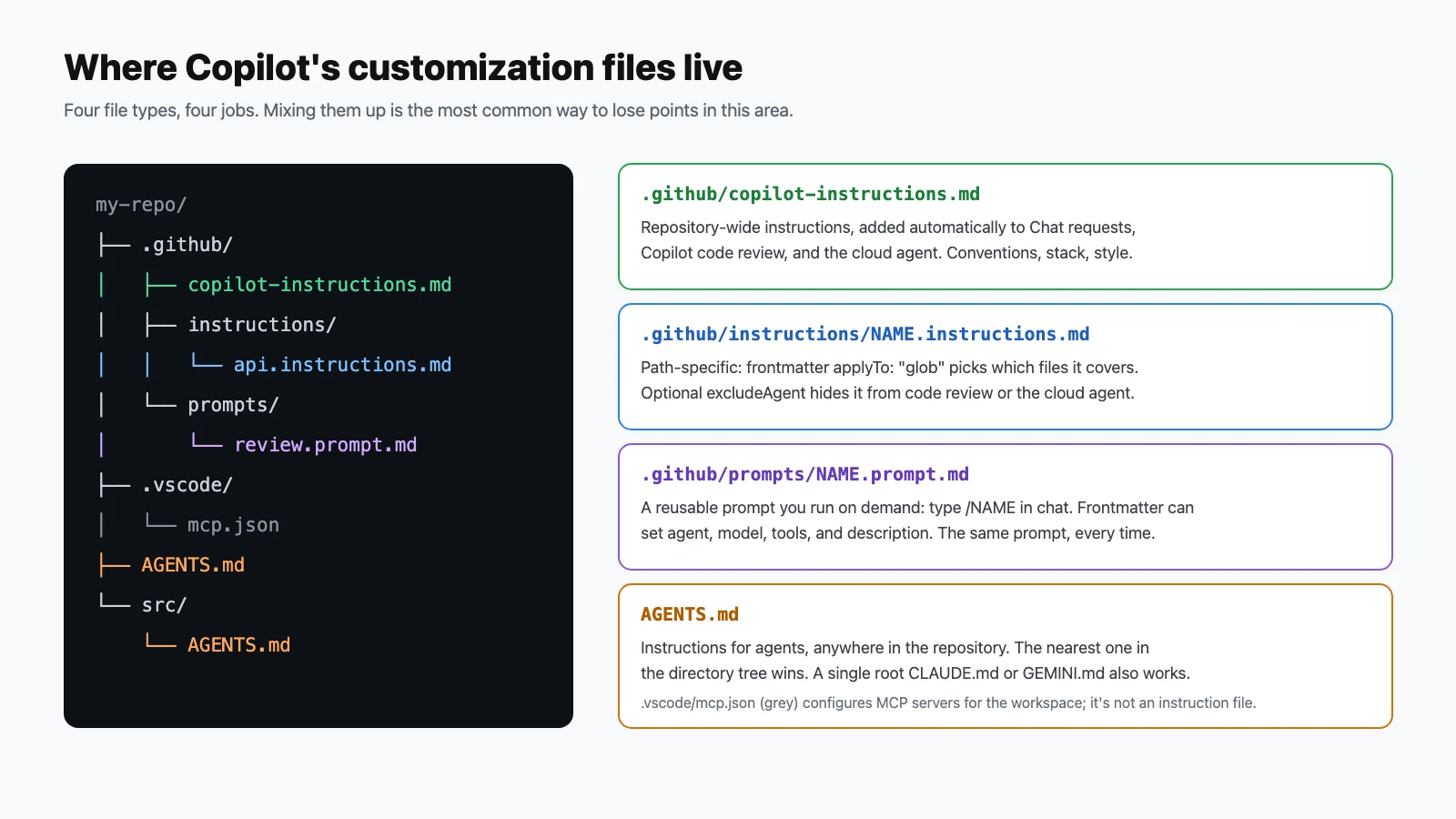The height and width of the screenshot is (819, 1456).
Task: Click line 'set agent, model, tools, and description'
Action: 897,533
